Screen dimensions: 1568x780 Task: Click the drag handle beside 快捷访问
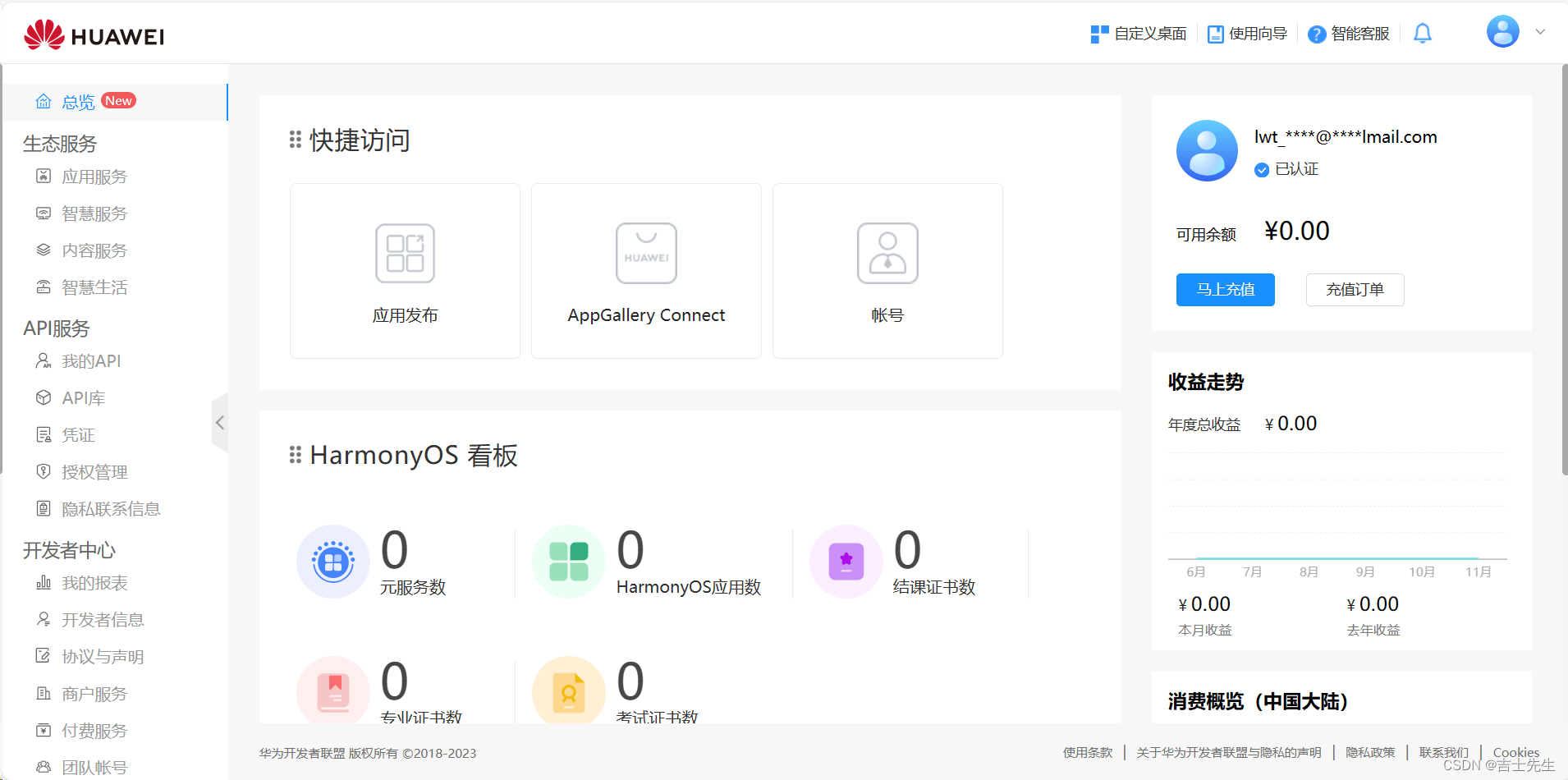pos(296,140)
